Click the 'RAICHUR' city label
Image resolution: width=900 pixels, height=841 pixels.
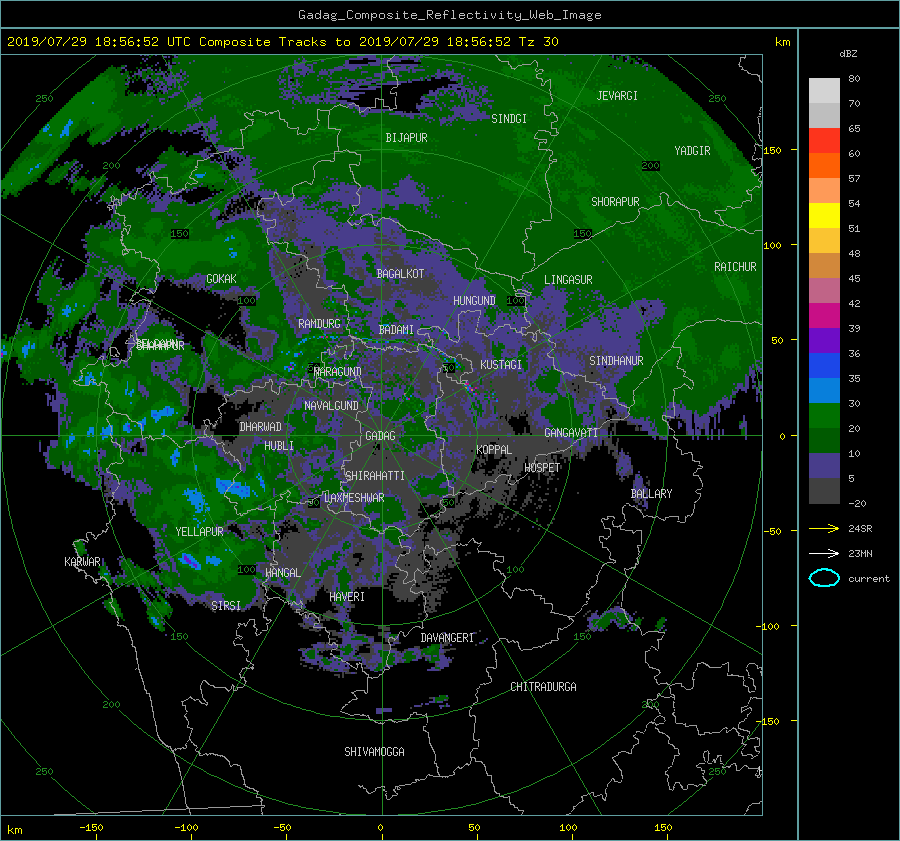(735, 267)
